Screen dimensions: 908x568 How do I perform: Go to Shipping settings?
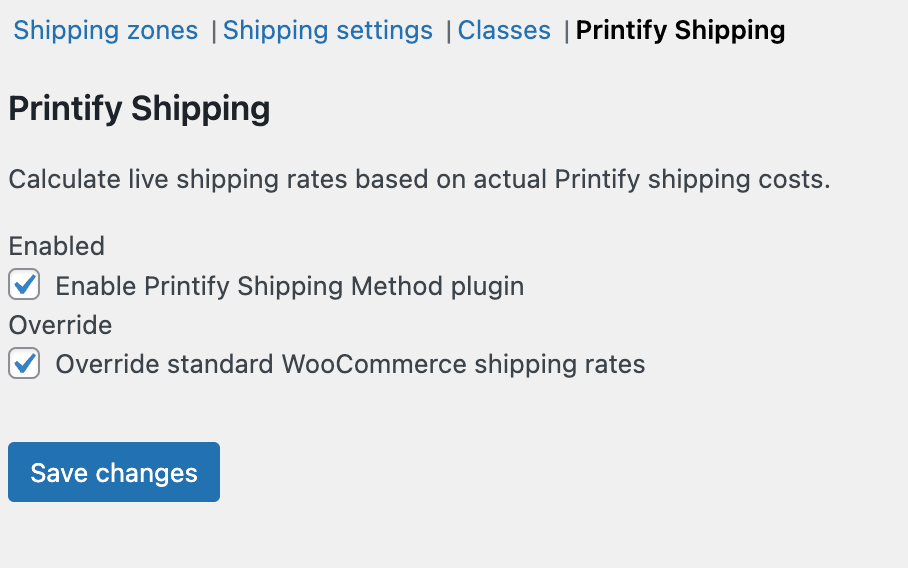(x=327, y=31)
